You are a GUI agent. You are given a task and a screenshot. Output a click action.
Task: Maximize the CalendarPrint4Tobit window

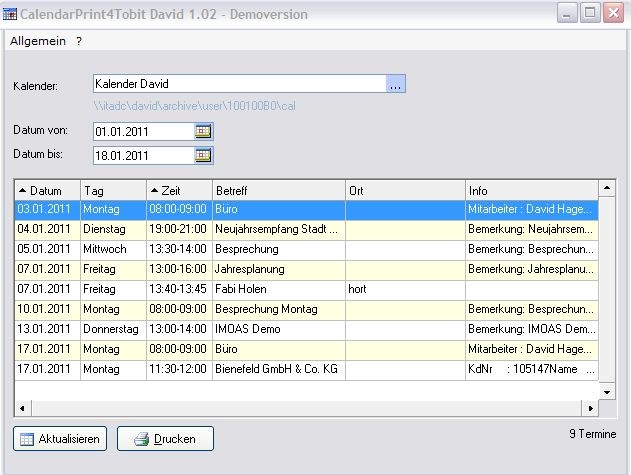[590, 13]
